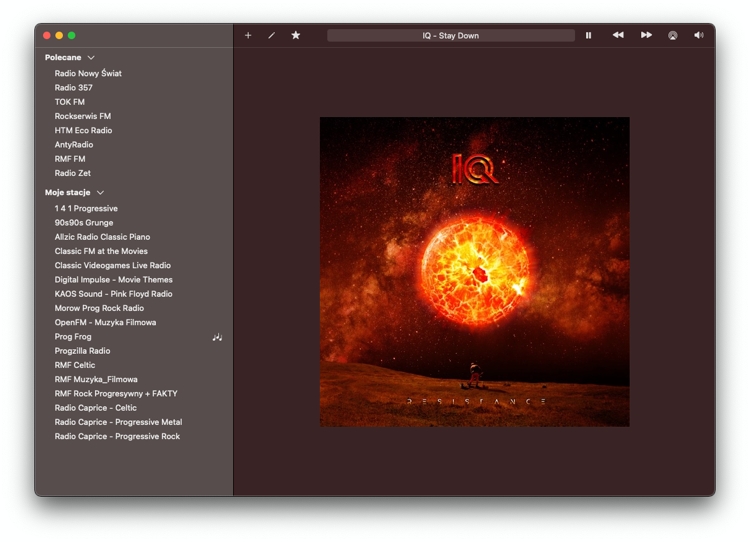Choose RMF Rock Progresywny + FAKTY
This screenshot has height=542, width=750.
click(116, 394)
